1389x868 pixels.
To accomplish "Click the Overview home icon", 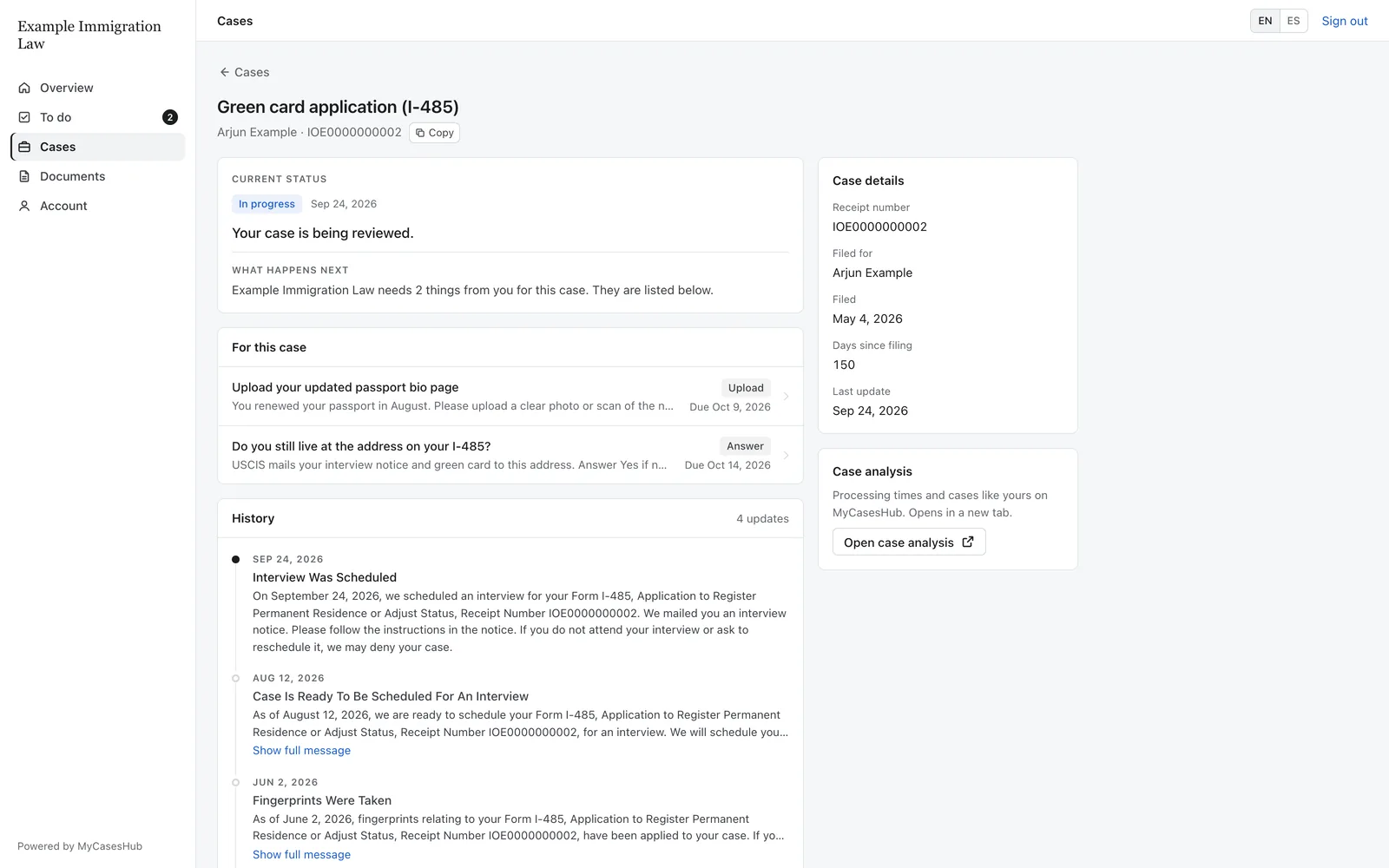I will (24, 88).
